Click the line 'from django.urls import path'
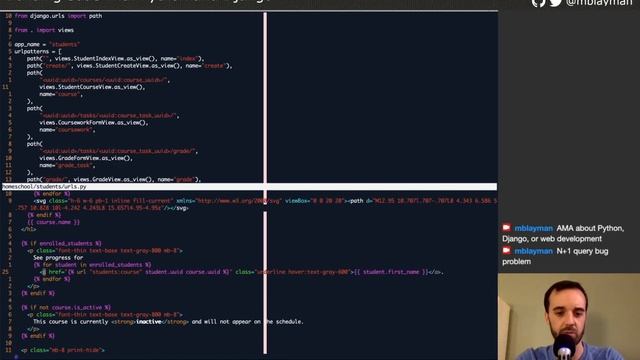The width and height of the screenshot is (640, 360). coord(58,16)
